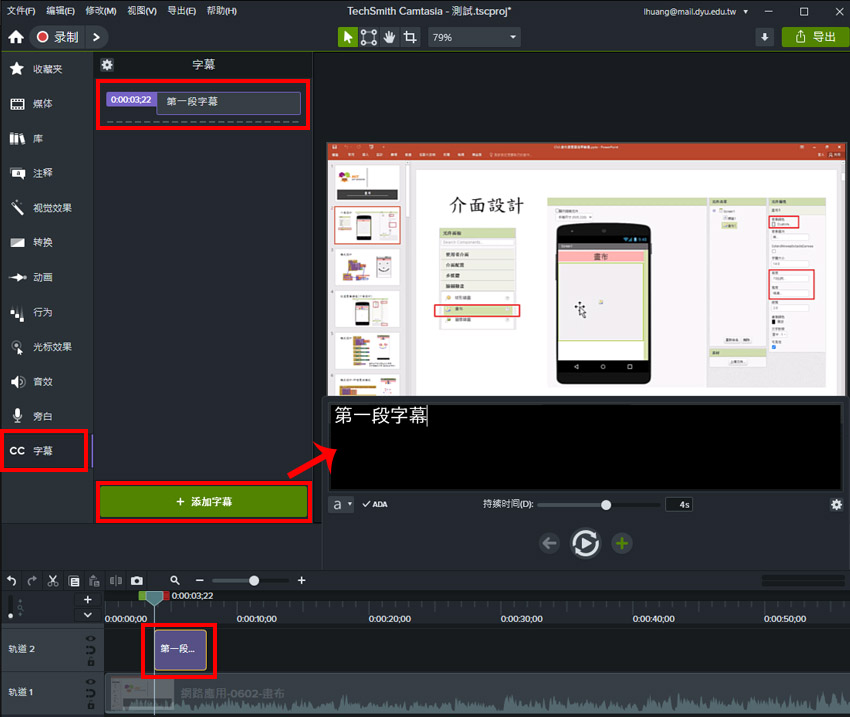Viewport: 850px width, 717px height.
Task: Expand the arrow beside the 录制 button
Action: click(x=96, y=37)
